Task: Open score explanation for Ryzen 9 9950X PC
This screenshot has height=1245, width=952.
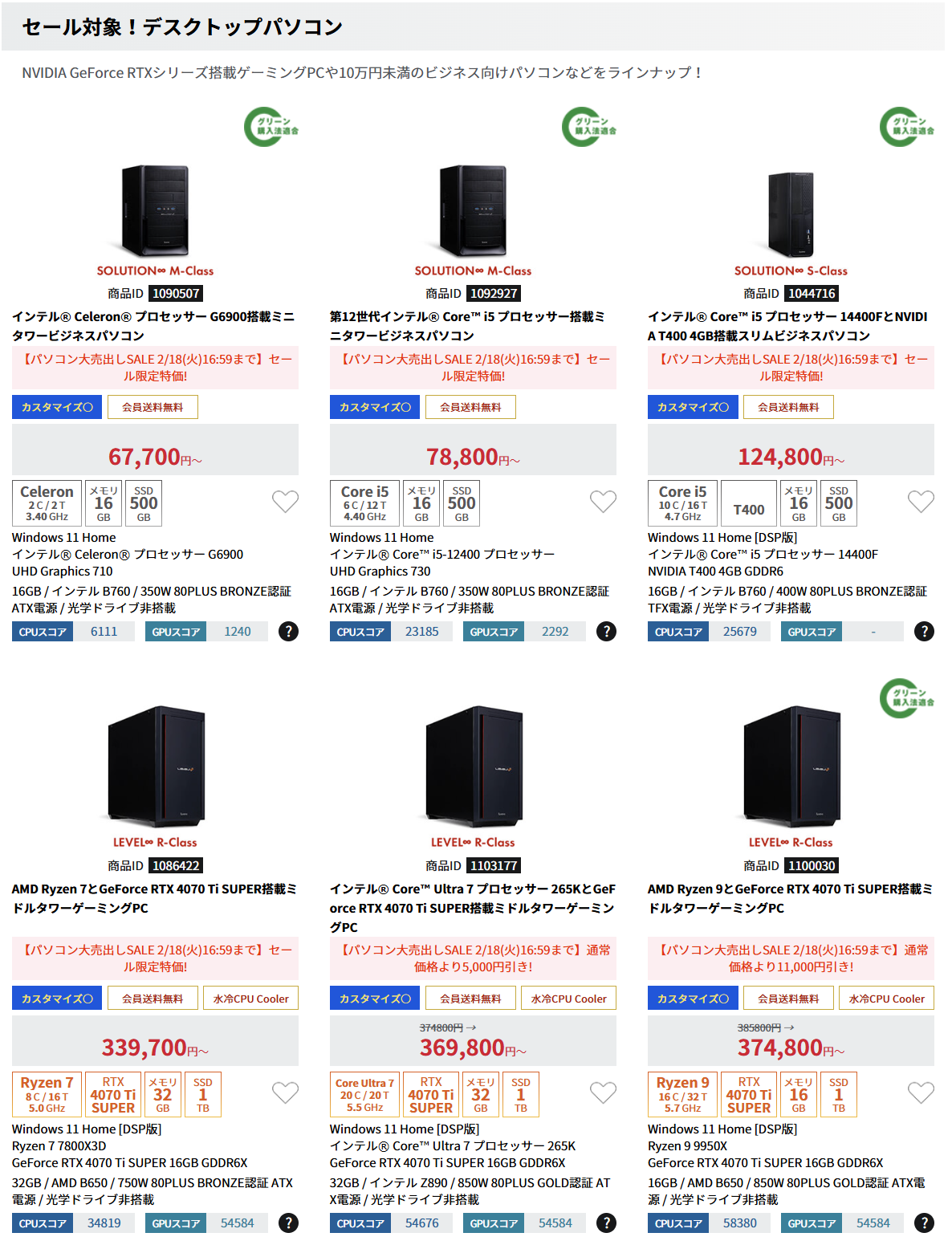Action: 924,1223
